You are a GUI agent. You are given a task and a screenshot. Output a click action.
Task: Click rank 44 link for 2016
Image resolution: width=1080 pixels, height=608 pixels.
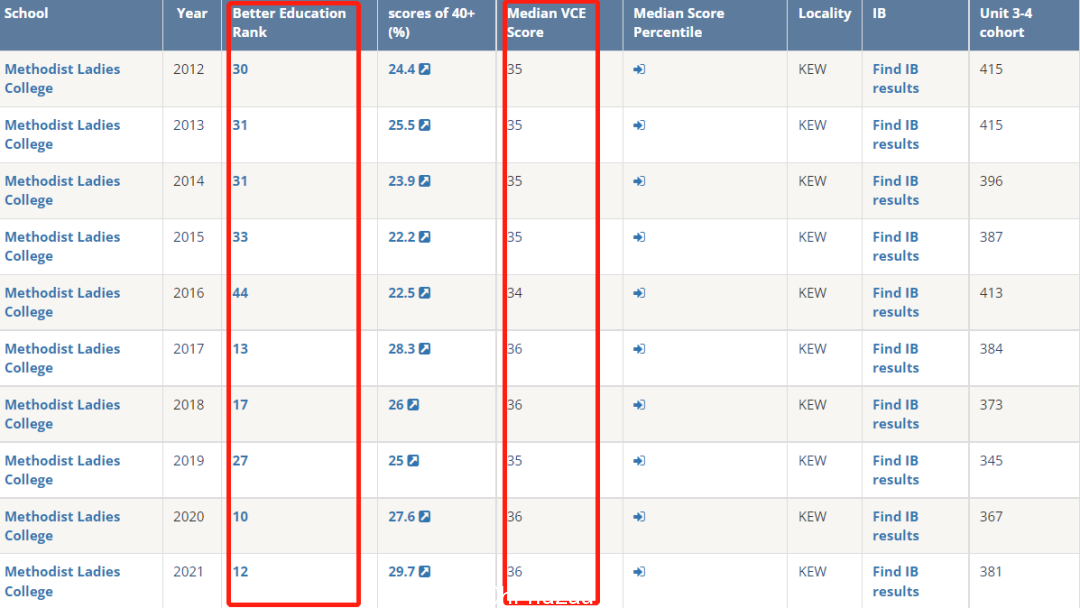[x=240, y=293]
